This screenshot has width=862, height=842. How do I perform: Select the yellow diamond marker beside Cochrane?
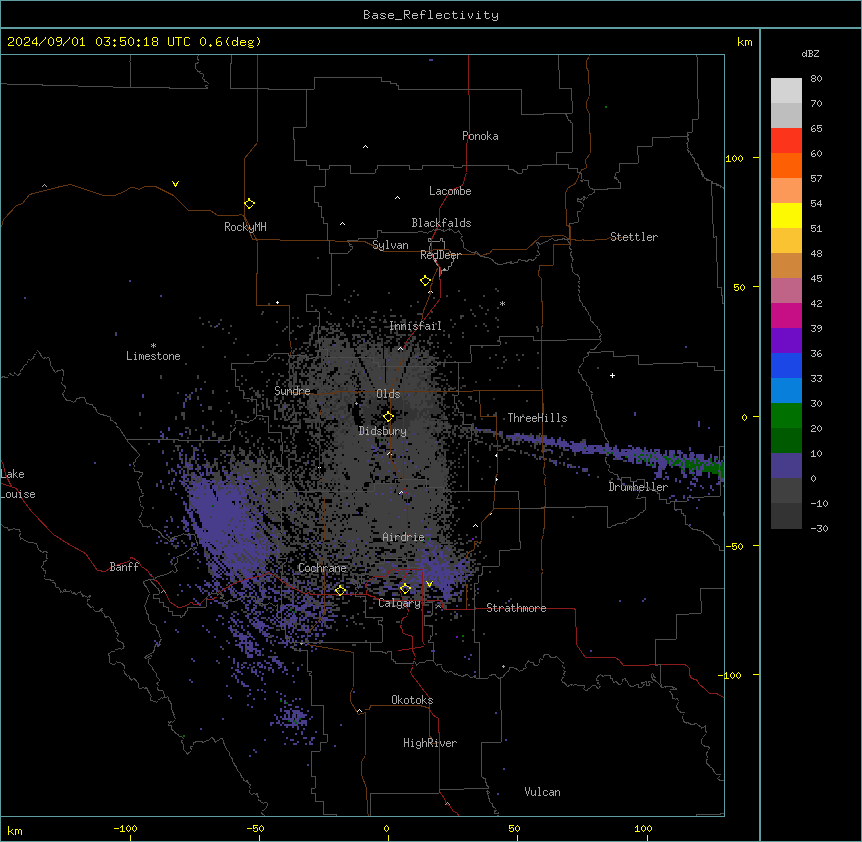[340, 590]
